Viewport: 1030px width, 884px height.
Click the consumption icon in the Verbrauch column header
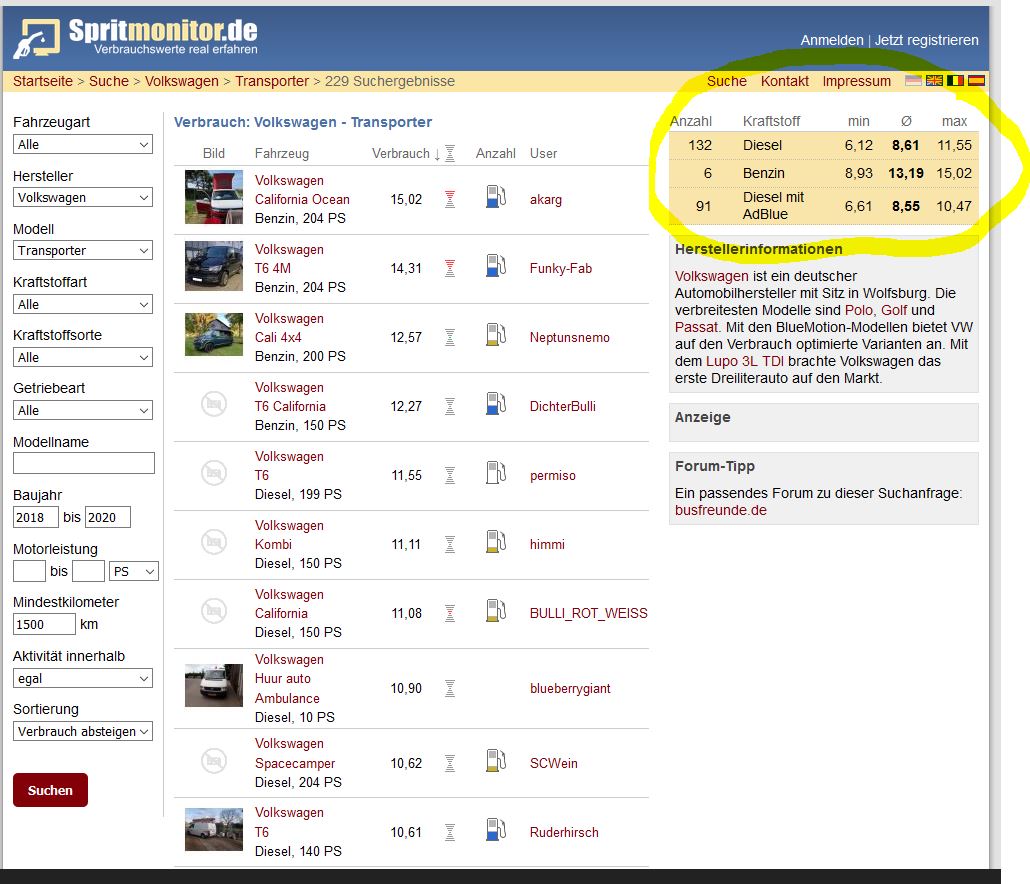(x=450, y=153)
